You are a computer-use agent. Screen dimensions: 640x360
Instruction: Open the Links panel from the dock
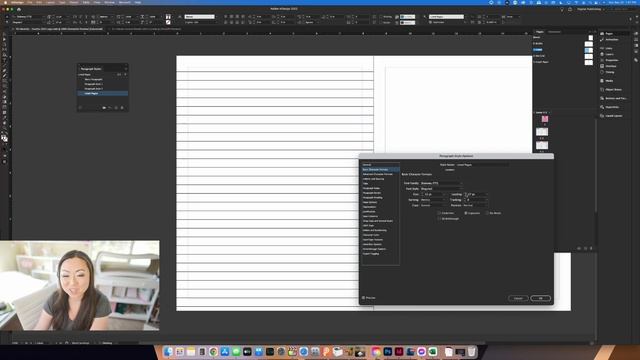coord(609,48)
